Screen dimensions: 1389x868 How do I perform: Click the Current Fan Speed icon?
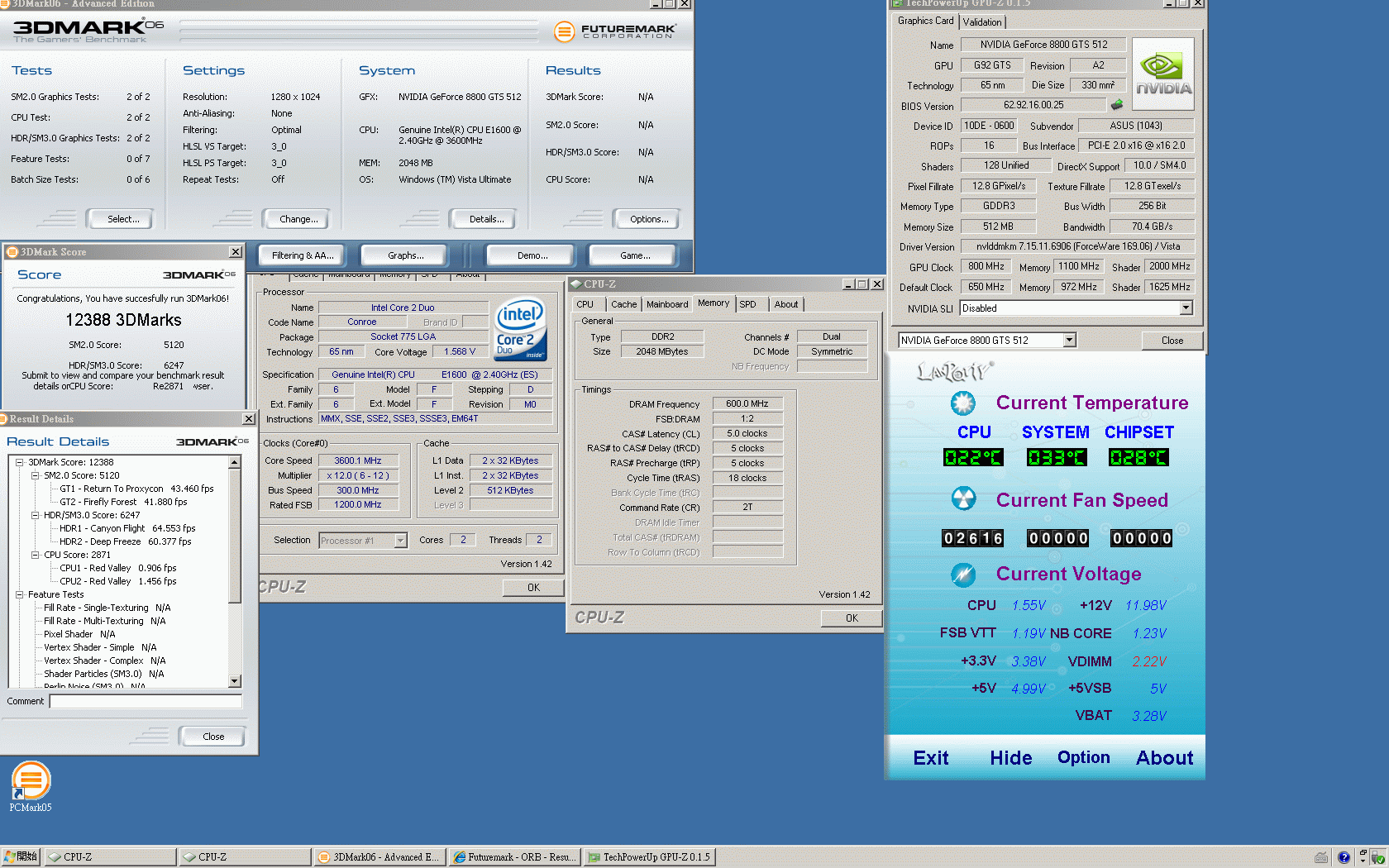pyautogui.click(x=963, y=499)
